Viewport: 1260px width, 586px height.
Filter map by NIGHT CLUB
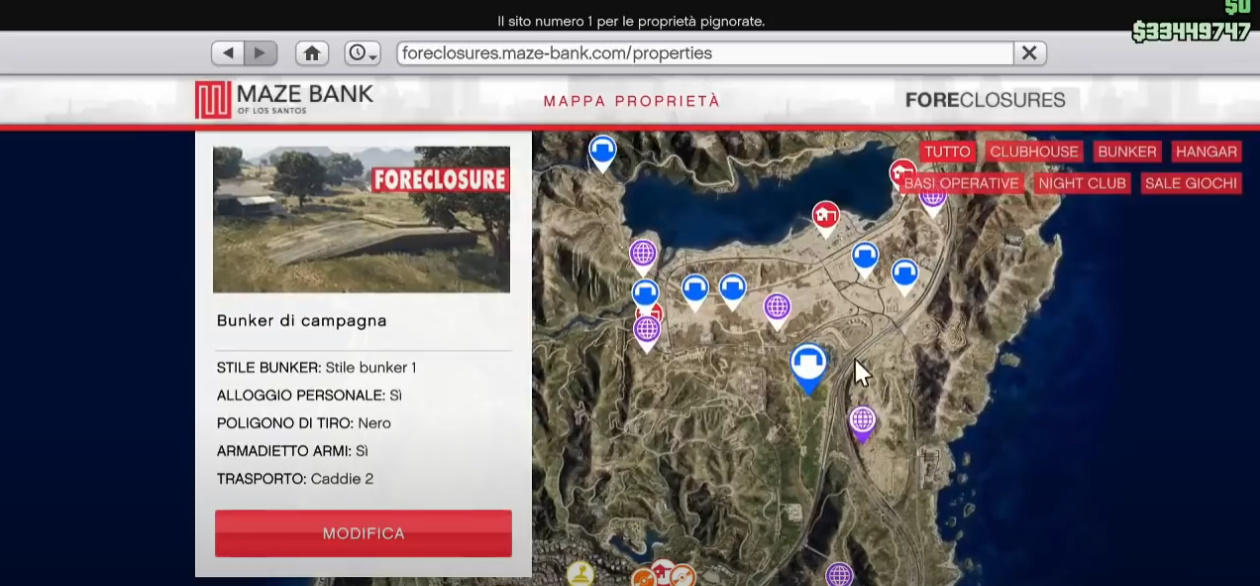(1083, 183)
